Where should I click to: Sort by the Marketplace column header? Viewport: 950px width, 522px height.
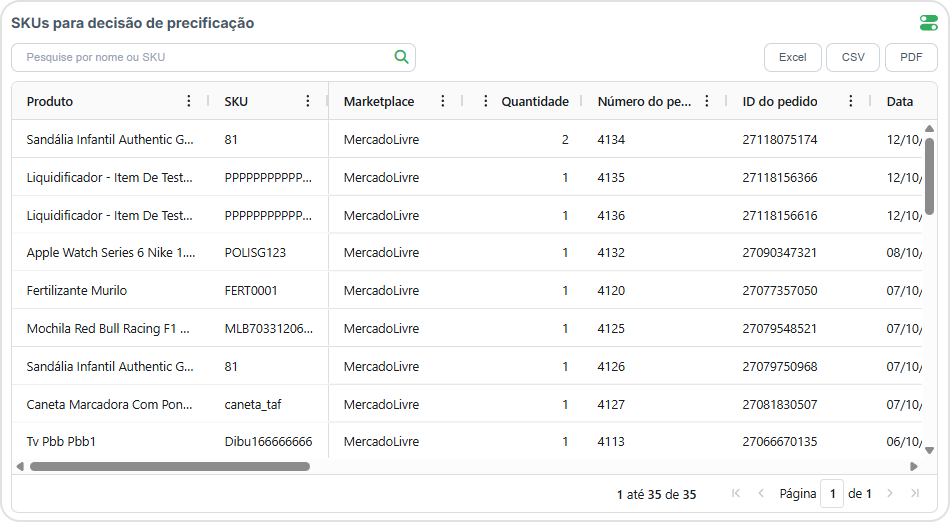[379, 101]
